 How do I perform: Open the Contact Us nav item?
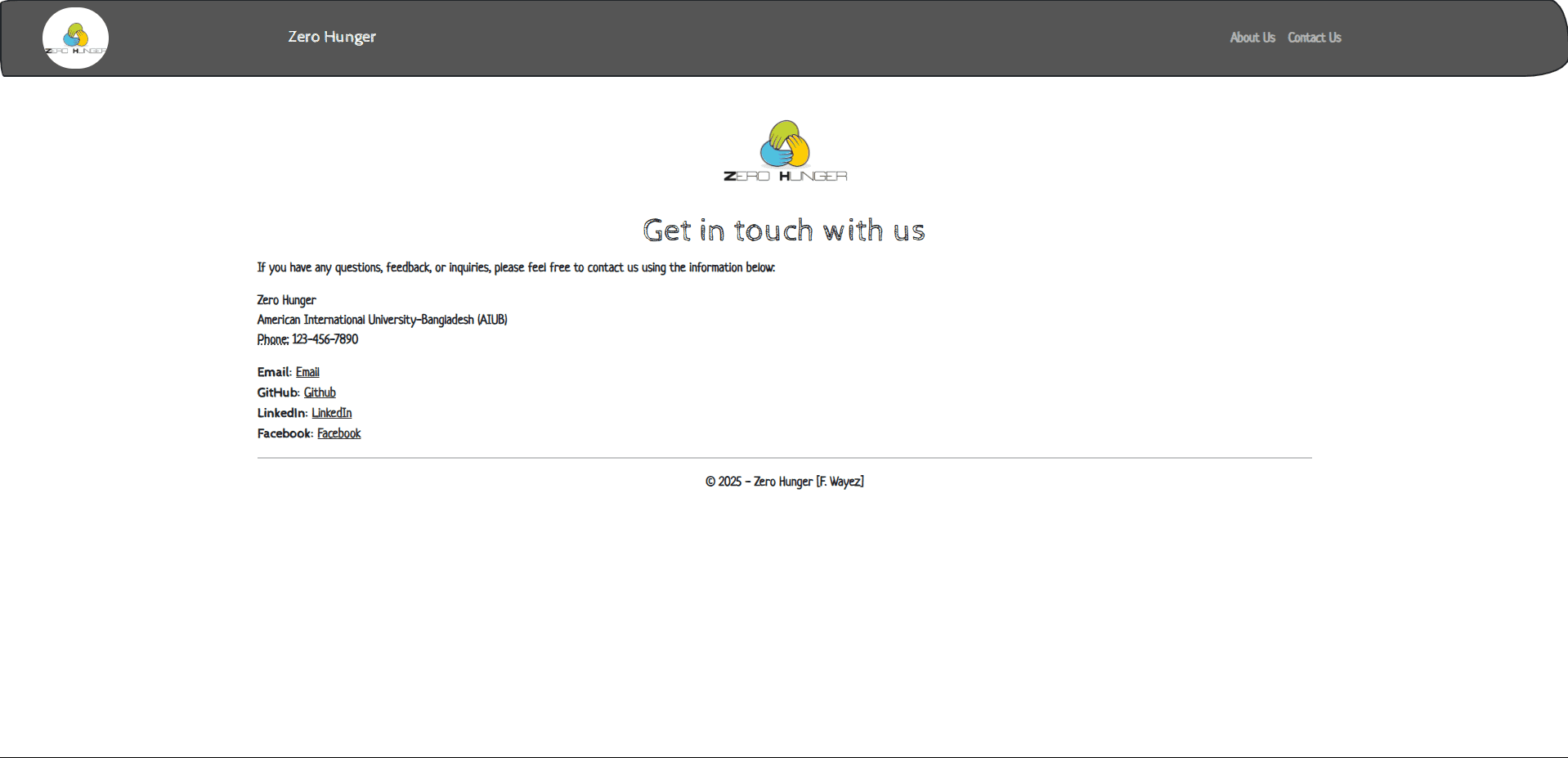click(x=1314, y=38)
